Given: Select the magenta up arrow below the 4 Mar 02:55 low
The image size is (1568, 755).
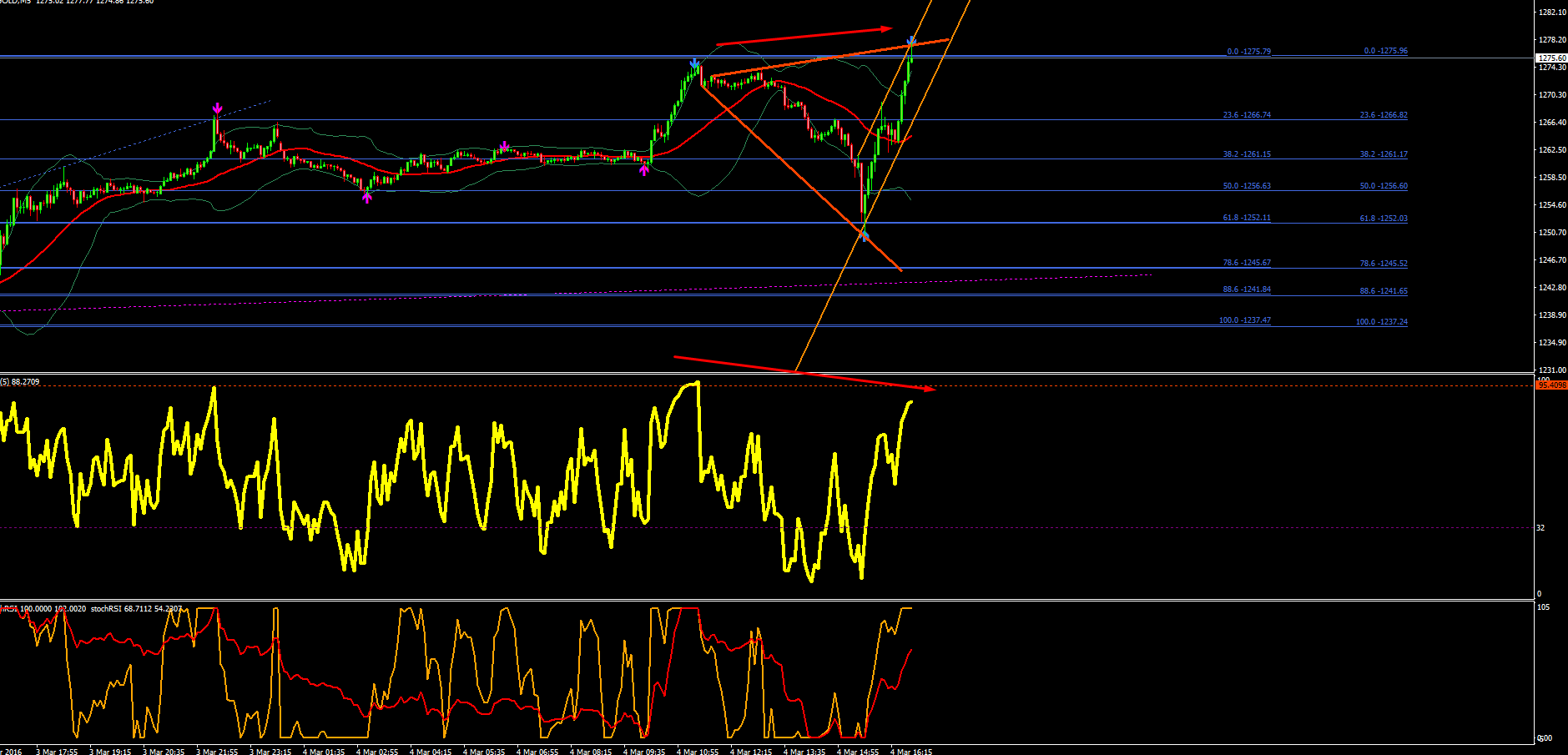Looking at the screenshot, I should click(367, 198).
